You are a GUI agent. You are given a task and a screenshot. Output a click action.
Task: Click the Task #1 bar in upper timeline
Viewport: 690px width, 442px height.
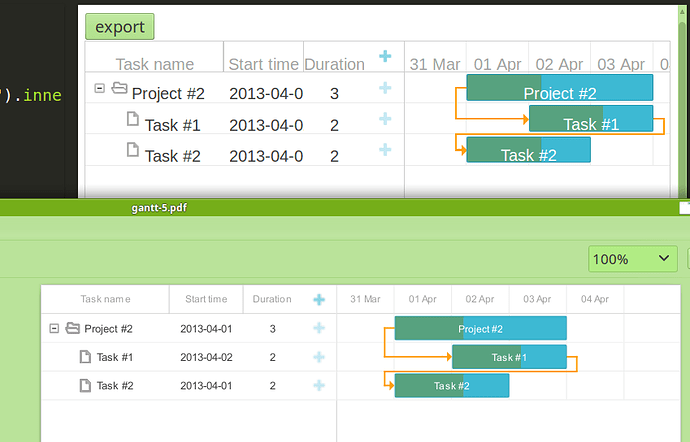click(x=591, y=118)
